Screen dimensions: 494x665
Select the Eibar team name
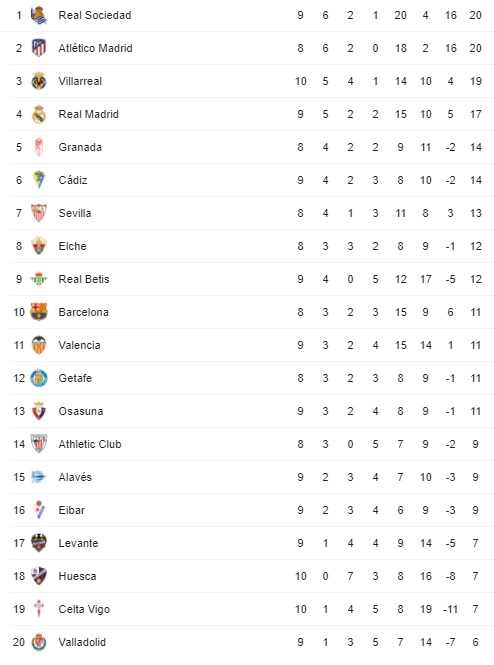[72, 510]
